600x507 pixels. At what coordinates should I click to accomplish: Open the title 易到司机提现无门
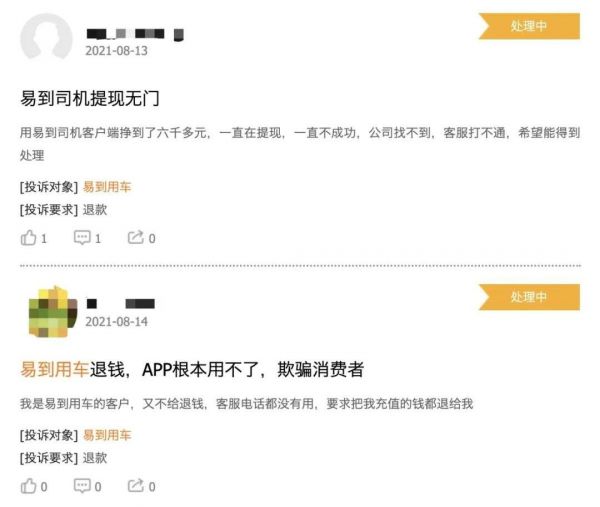click(x=90, y=99)
